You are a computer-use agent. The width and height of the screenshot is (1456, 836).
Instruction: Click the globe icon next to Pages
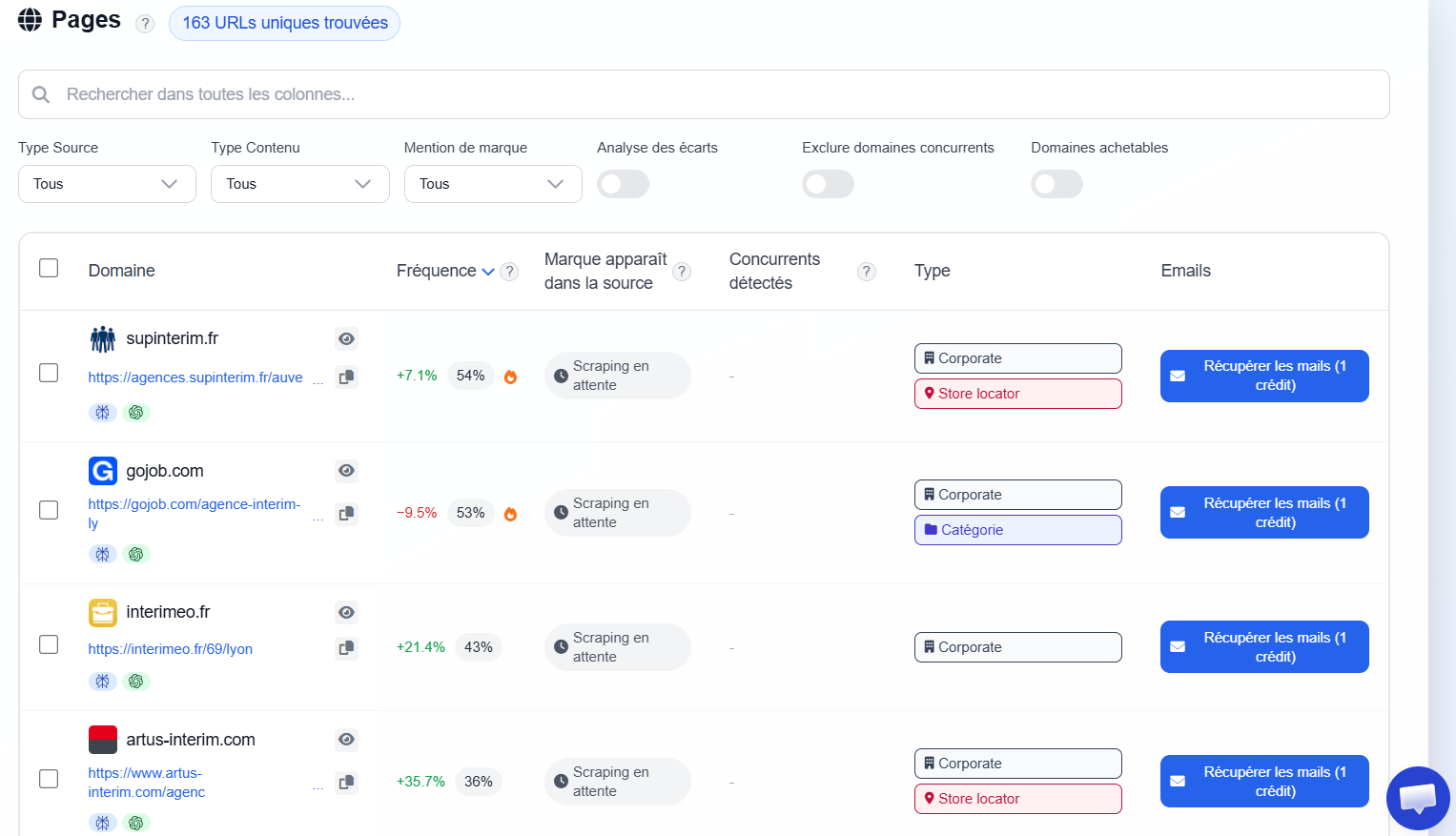pyautogui.click(x=31, y=20)
